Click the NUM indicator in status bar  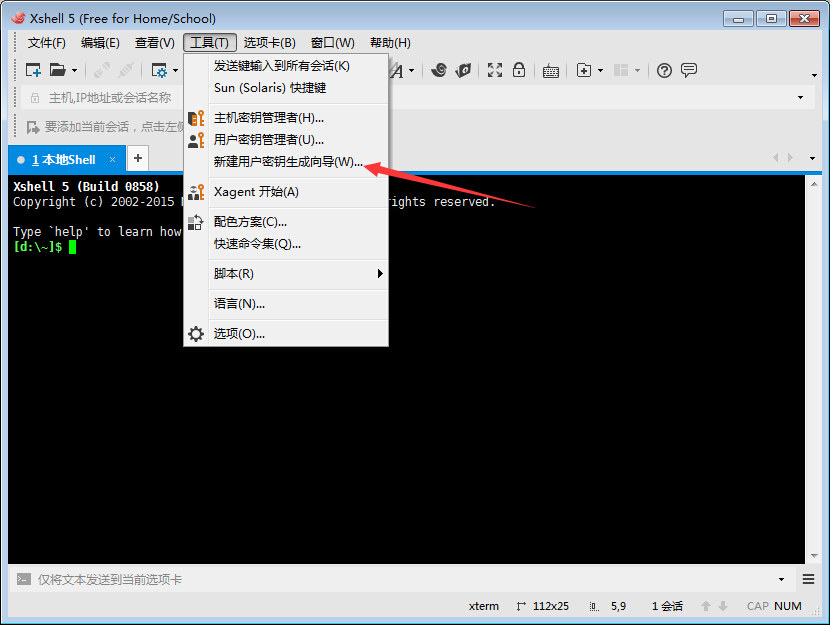788,606
